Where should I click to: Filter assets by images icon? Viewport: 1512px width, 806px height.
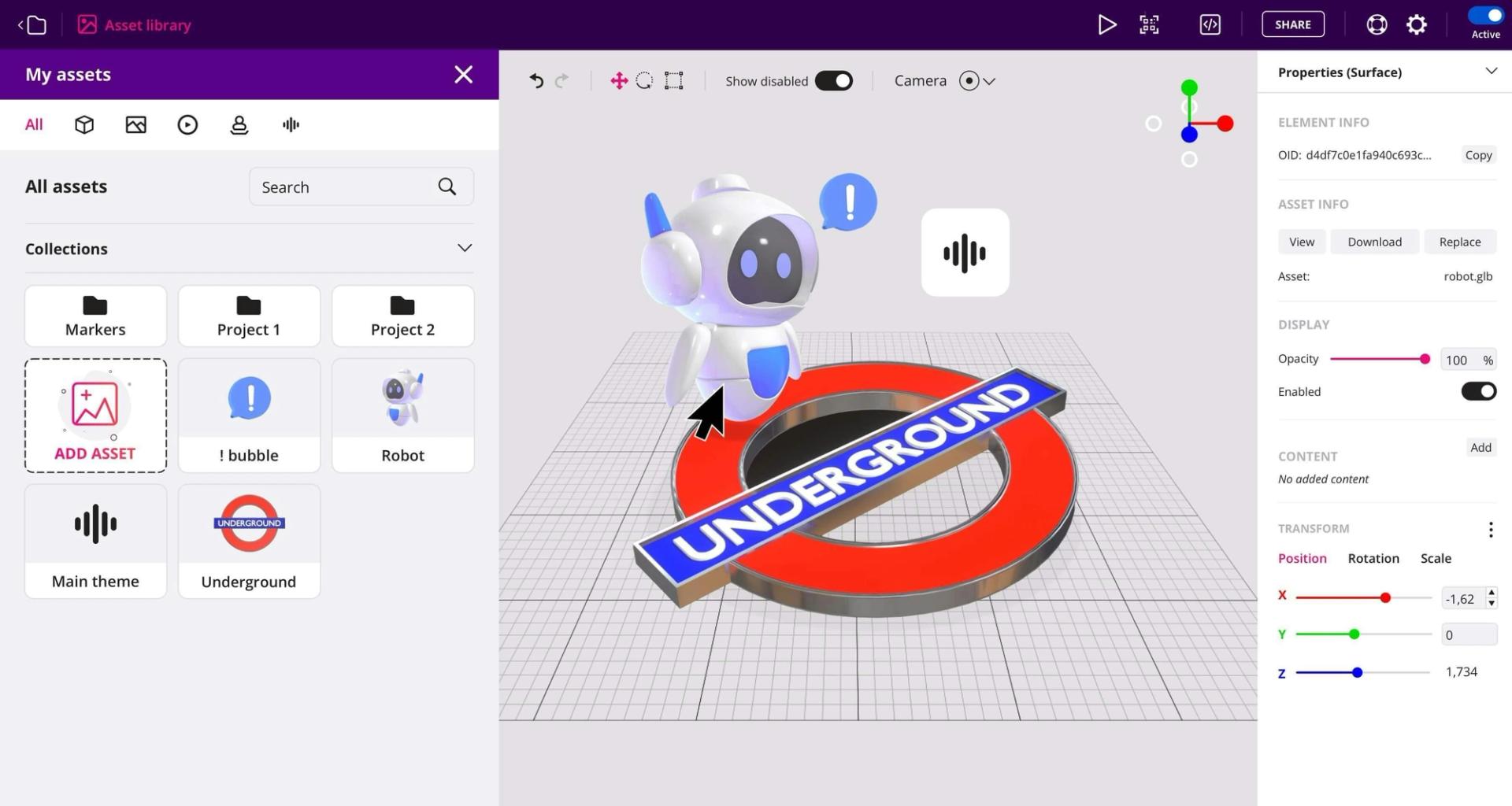coord(136,124)
